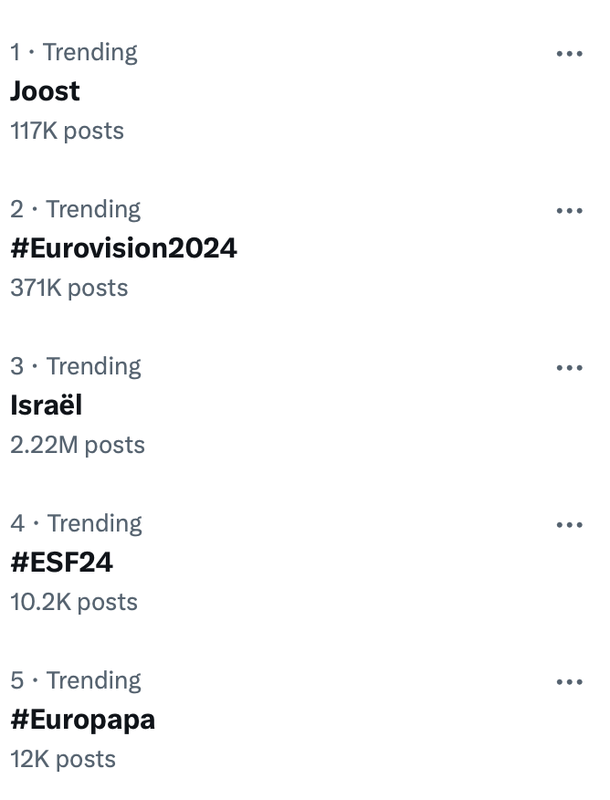610x800 pixels.
Task: Open three-dot menu next to #ESF24
Action: coord(569,525)
